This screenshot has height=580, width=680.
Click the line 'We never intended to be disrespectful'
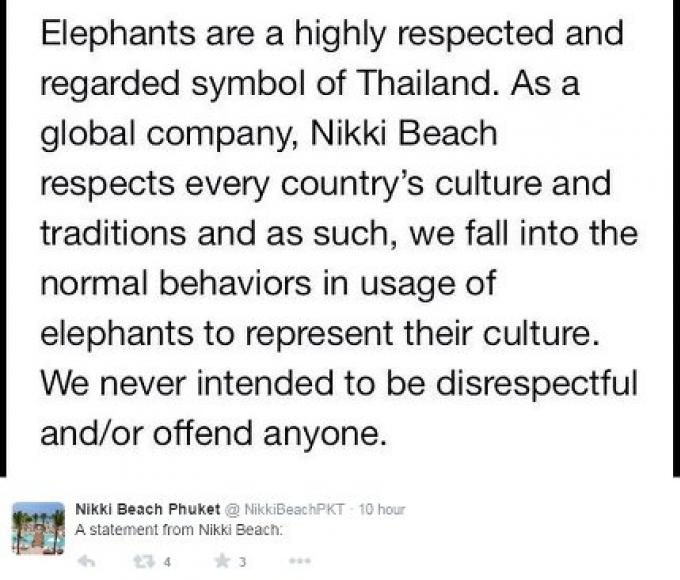340,384
